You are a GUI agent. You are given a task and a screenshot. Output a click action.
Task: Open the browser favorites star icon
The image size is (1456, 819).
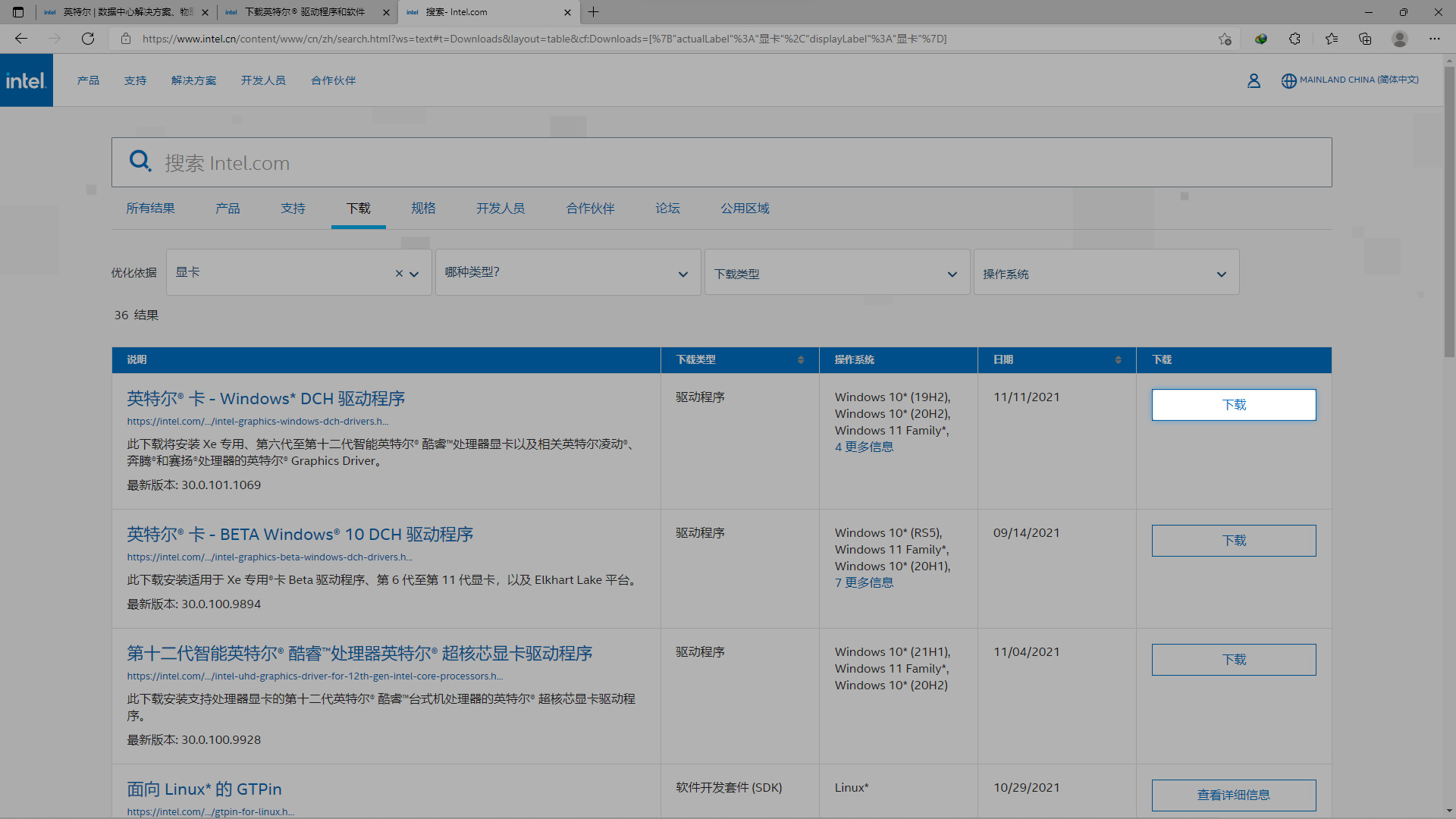coord(1331,39)
